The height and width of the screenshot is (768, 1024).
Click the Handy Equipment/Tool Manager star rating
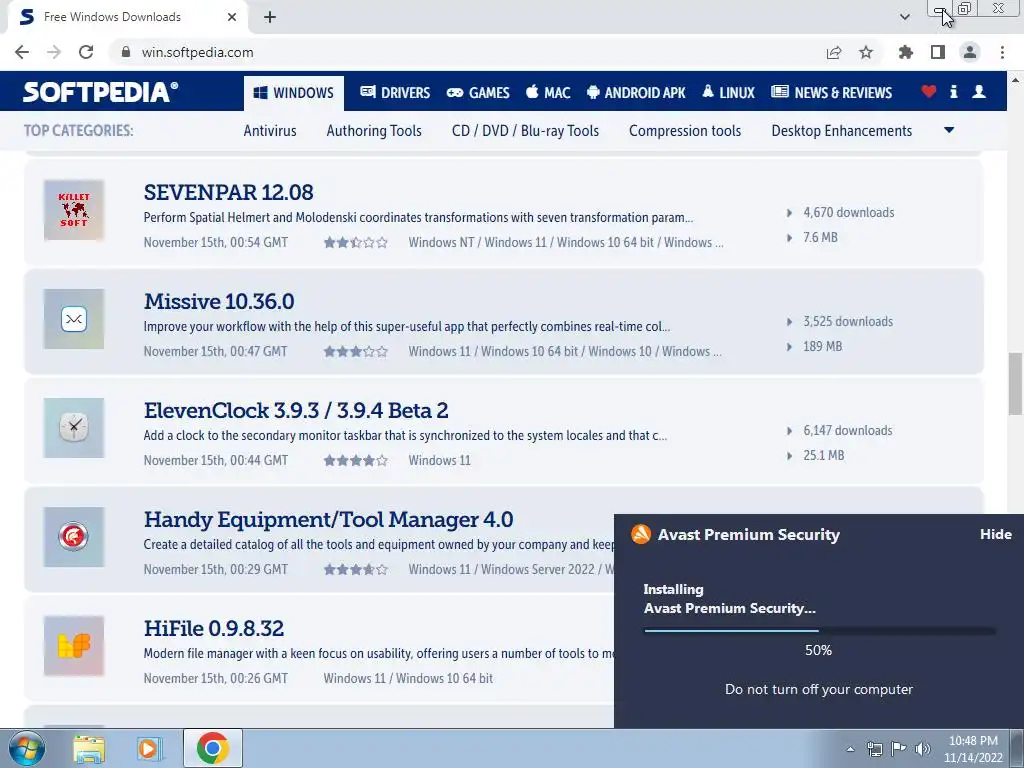pos(356,569)
